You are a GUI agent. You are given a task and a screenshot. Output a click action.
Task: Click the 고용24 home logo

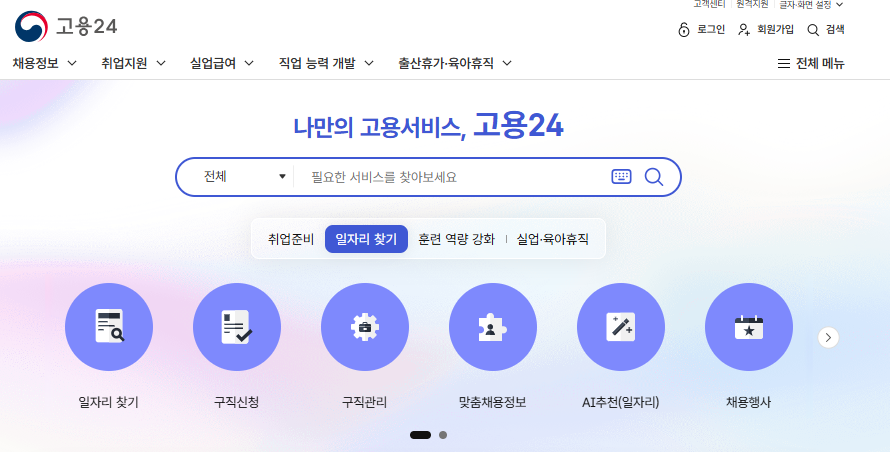pos(67,26)
